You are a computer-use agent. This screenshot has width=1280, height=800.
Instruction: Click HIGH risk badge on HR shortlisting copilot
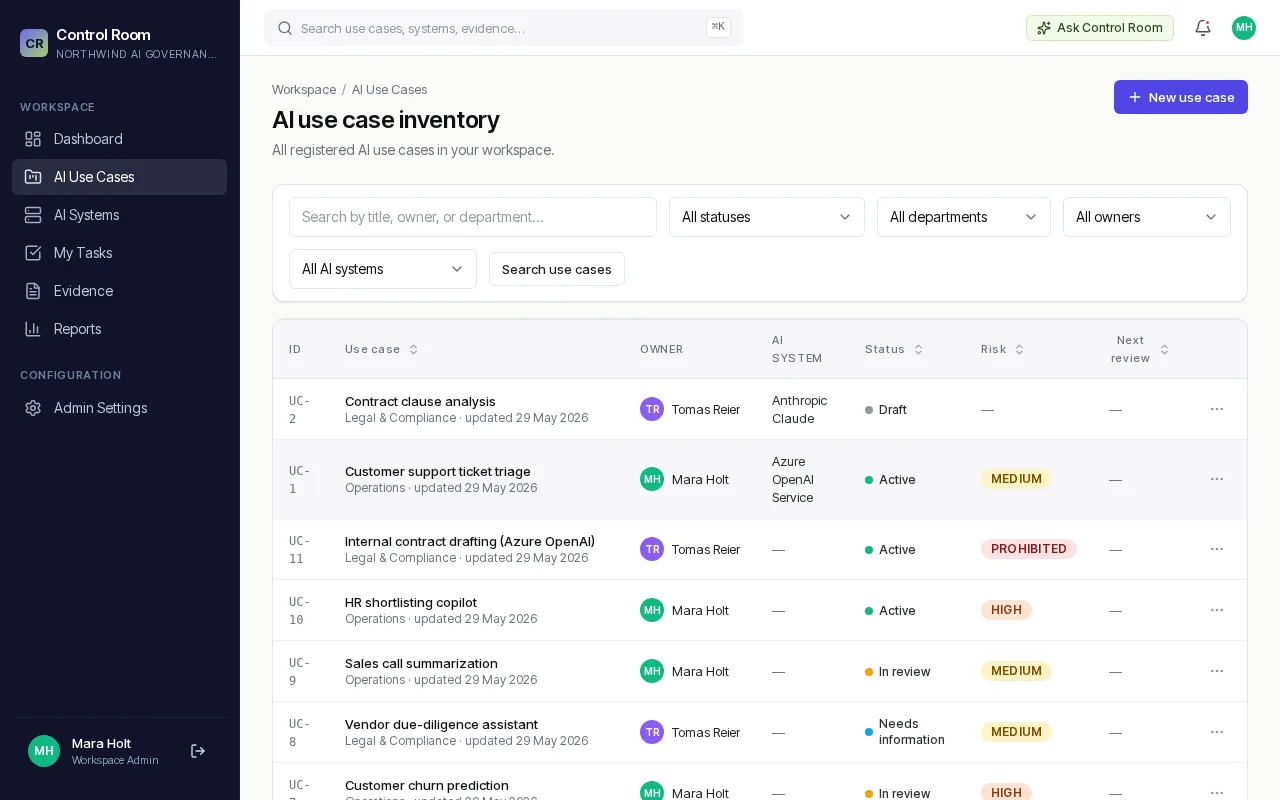1006,610
